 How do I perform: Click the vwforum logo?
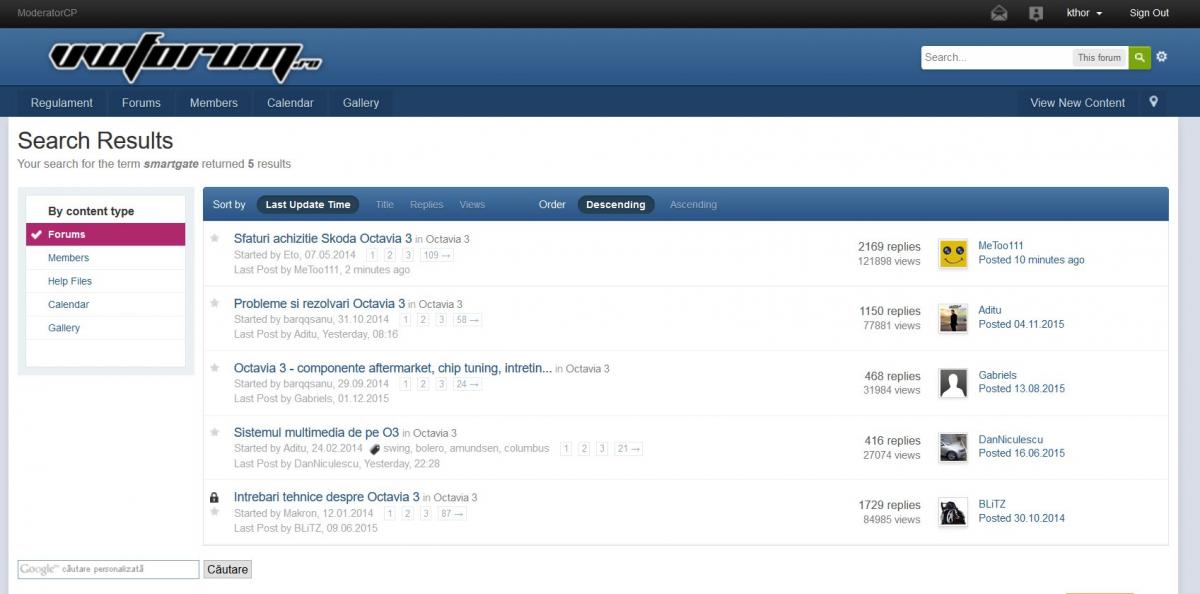[185, 59]
